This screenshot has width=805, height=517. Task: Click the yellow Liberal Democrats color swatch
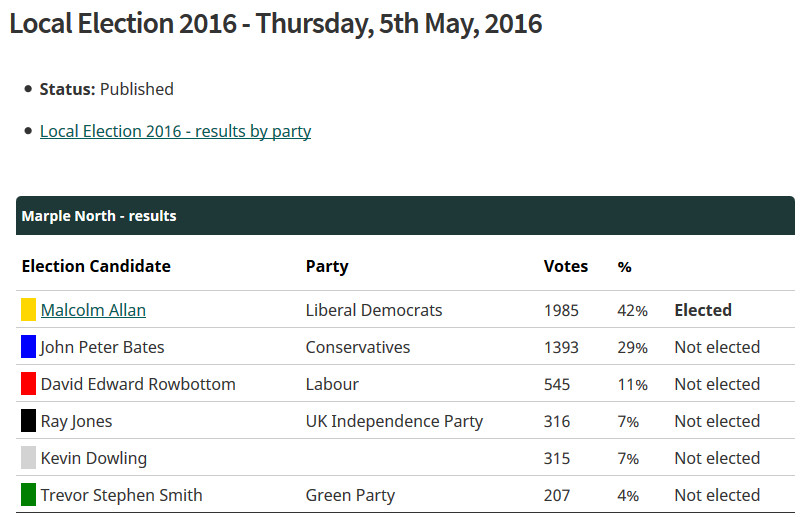coord(28,310)
